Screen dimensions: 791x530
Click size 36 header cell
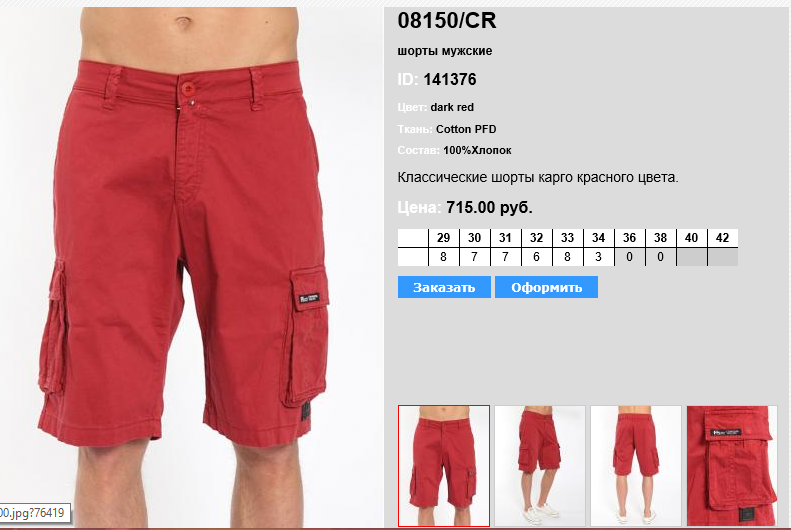click(630, 238)
